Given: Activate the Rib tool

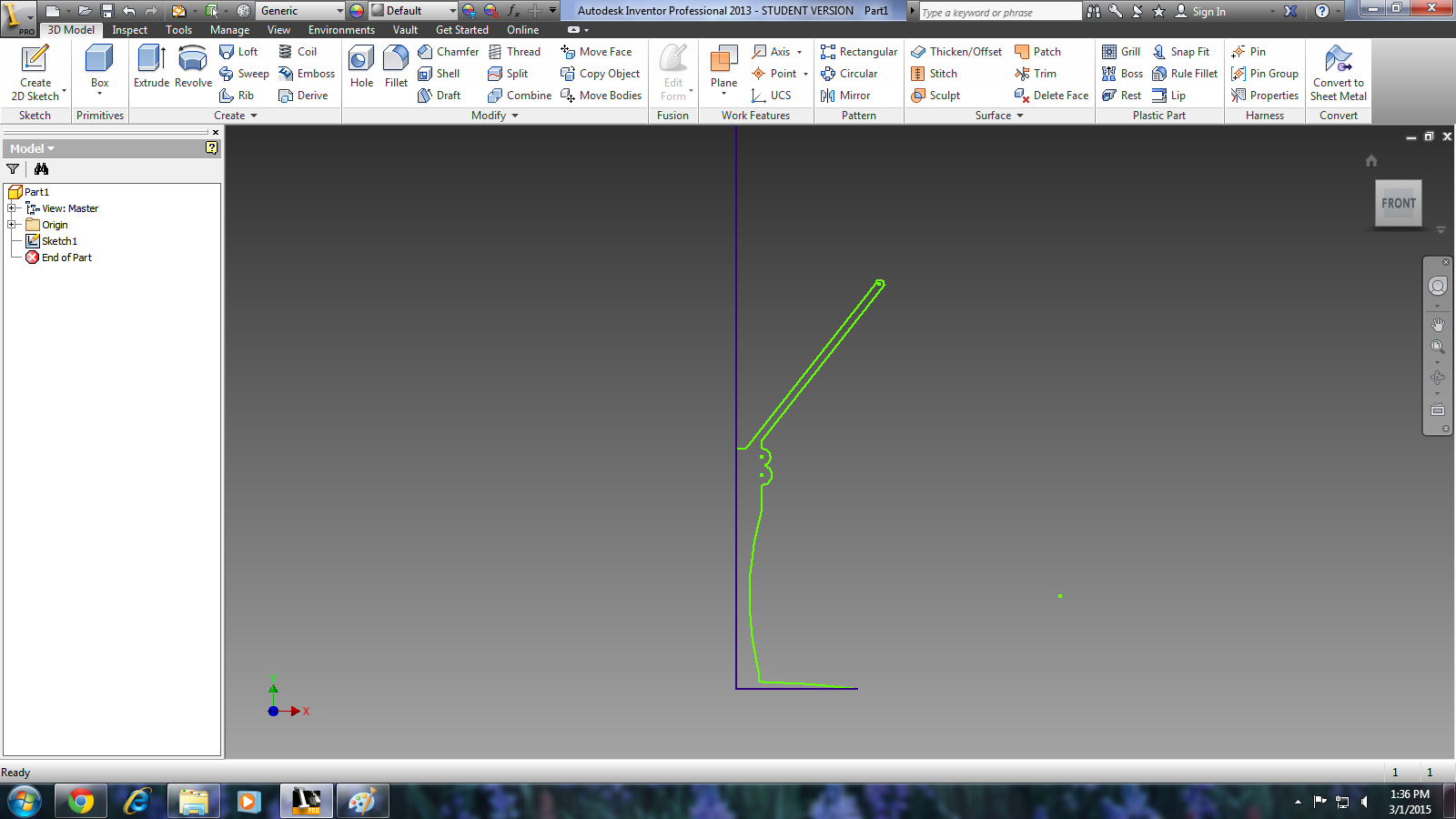Looking at the screenshot, I should [x=237, y=96].
